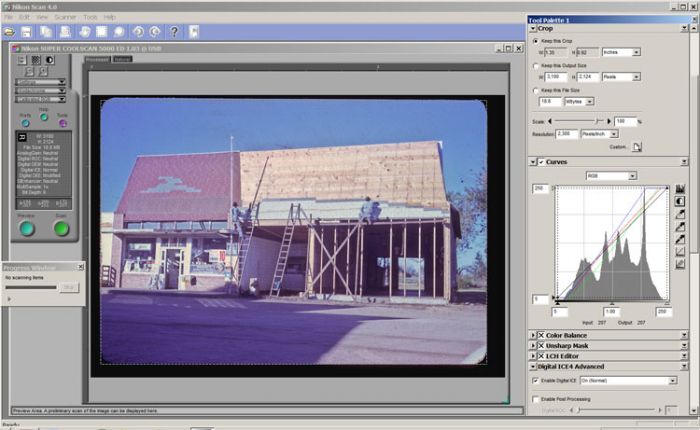The width and height of the screenshot is (700, 430).
Task: Open the Pixels units dropdown
Action: (621, 77)
